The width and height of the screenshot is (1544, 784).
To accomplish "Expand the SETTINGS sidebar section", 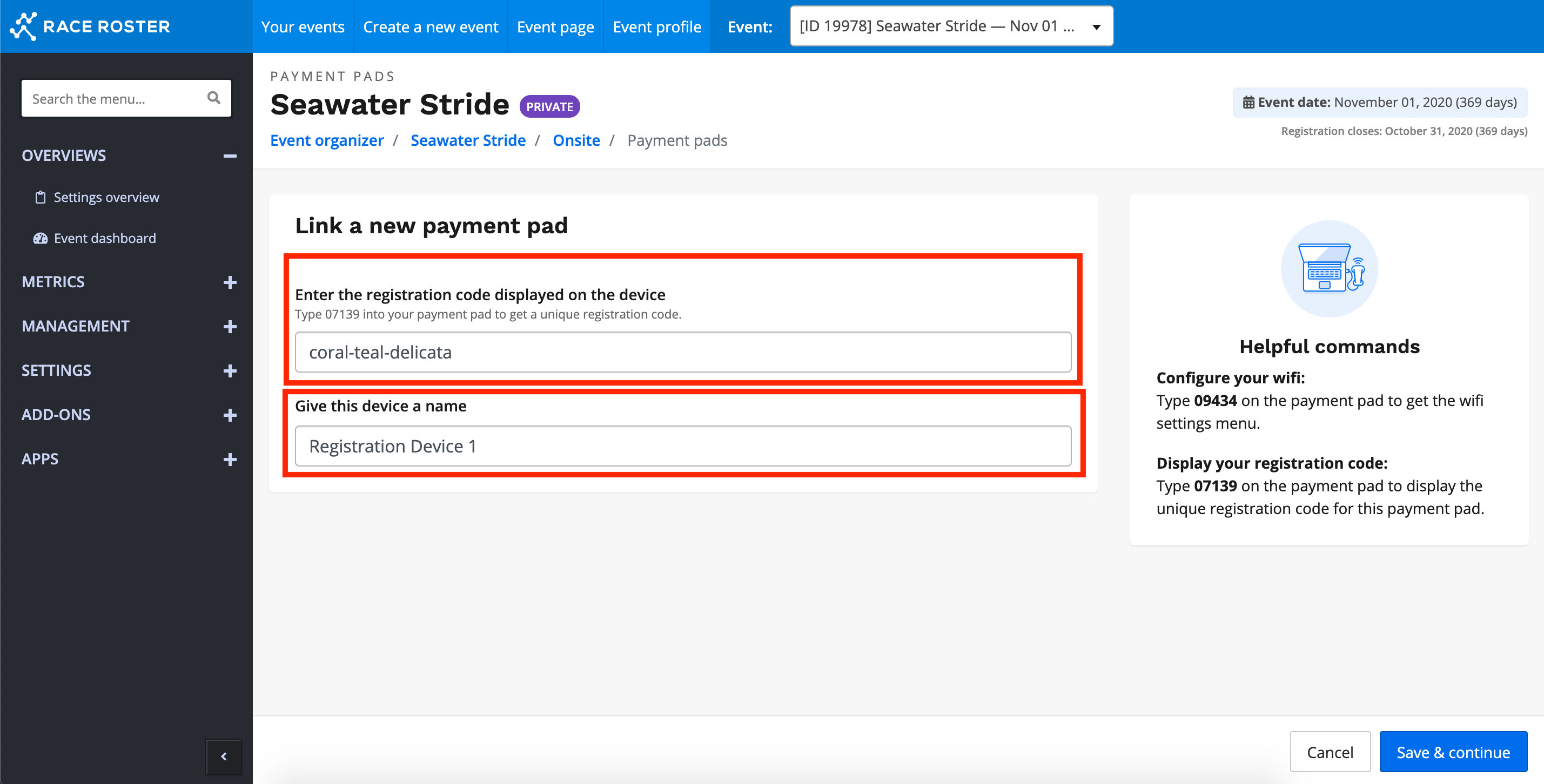I will (x=230, y=371).
